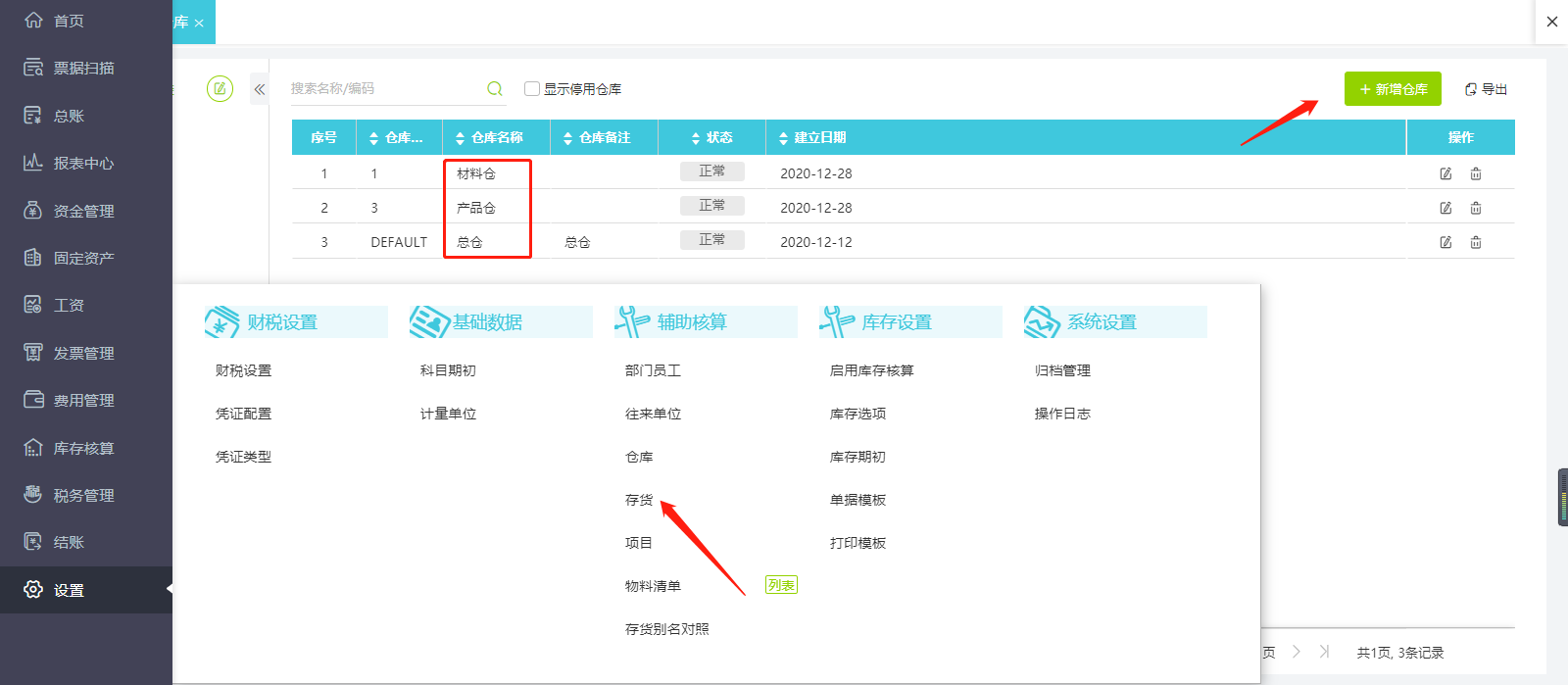Click the edit icon for 材料仓 row
Image resolution: width=1568 pixels, height=685 pixels.
(x=1445, y=173)
